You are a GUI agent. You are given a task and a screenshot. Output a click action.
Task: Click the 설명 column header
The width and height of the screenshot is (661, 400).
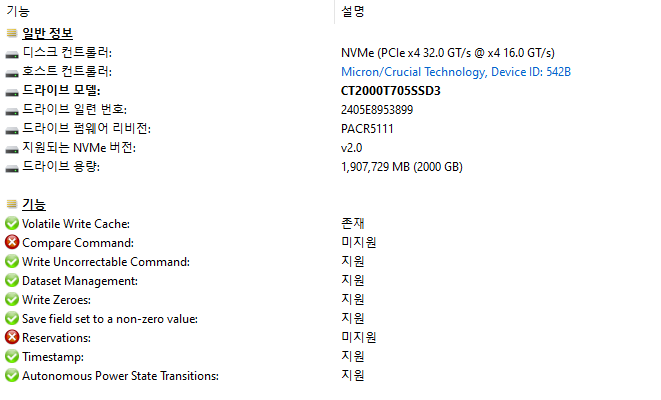tap(353, 11)
